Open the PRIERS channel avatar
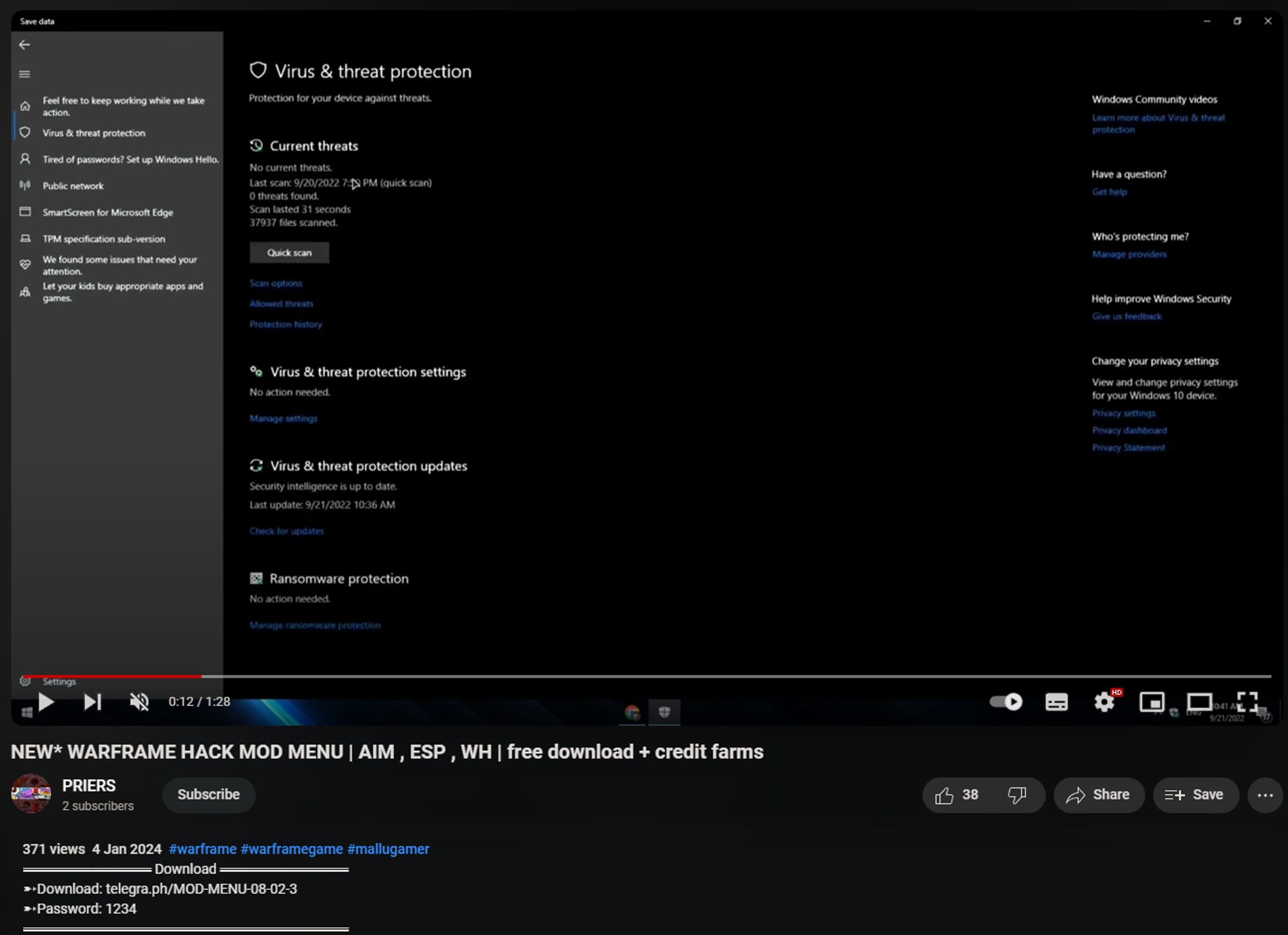This screenshot has height=935, width=1288. click(x=31, y=794)
